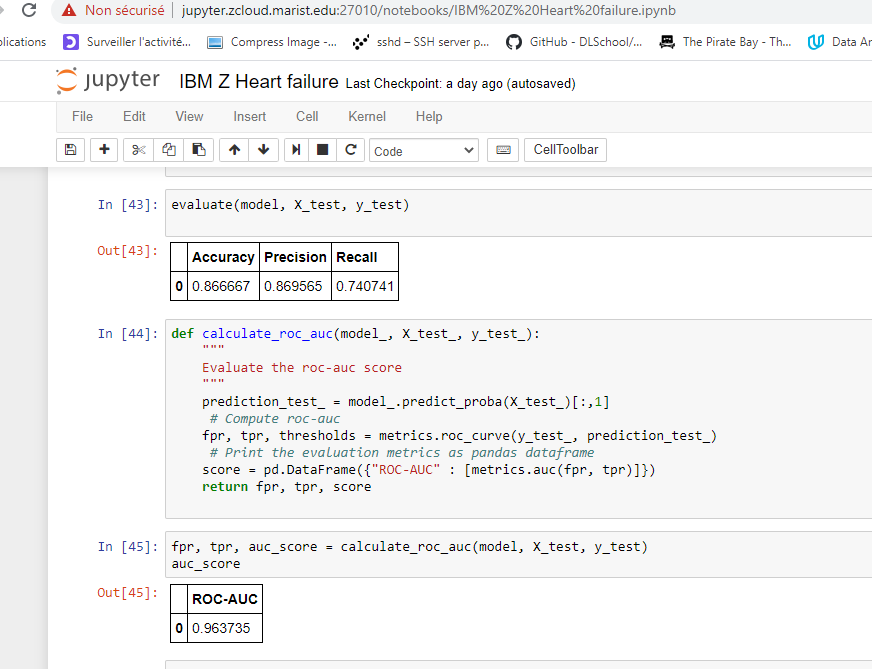Click the browser reload icon
The height and width of the screenshot is (669, 872).
coord(28,10)
